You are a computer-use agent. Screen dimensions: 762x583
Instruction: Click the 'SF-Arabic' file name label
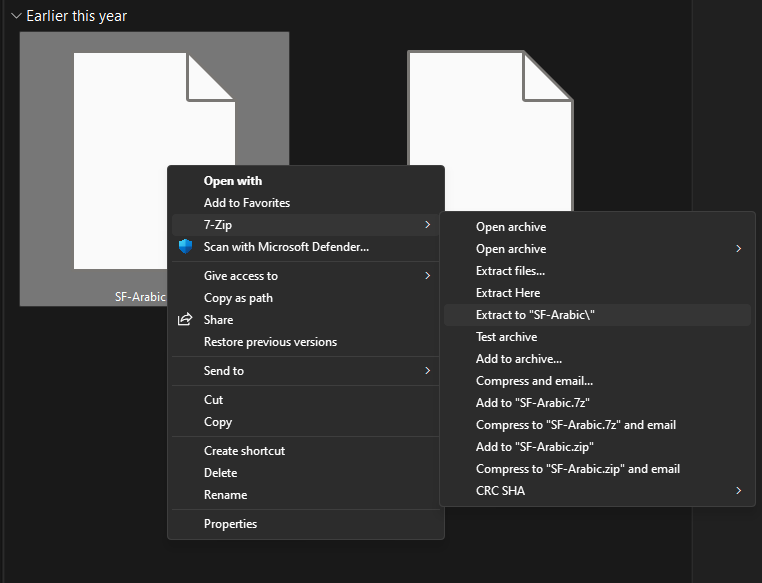[x=140, y=297]
